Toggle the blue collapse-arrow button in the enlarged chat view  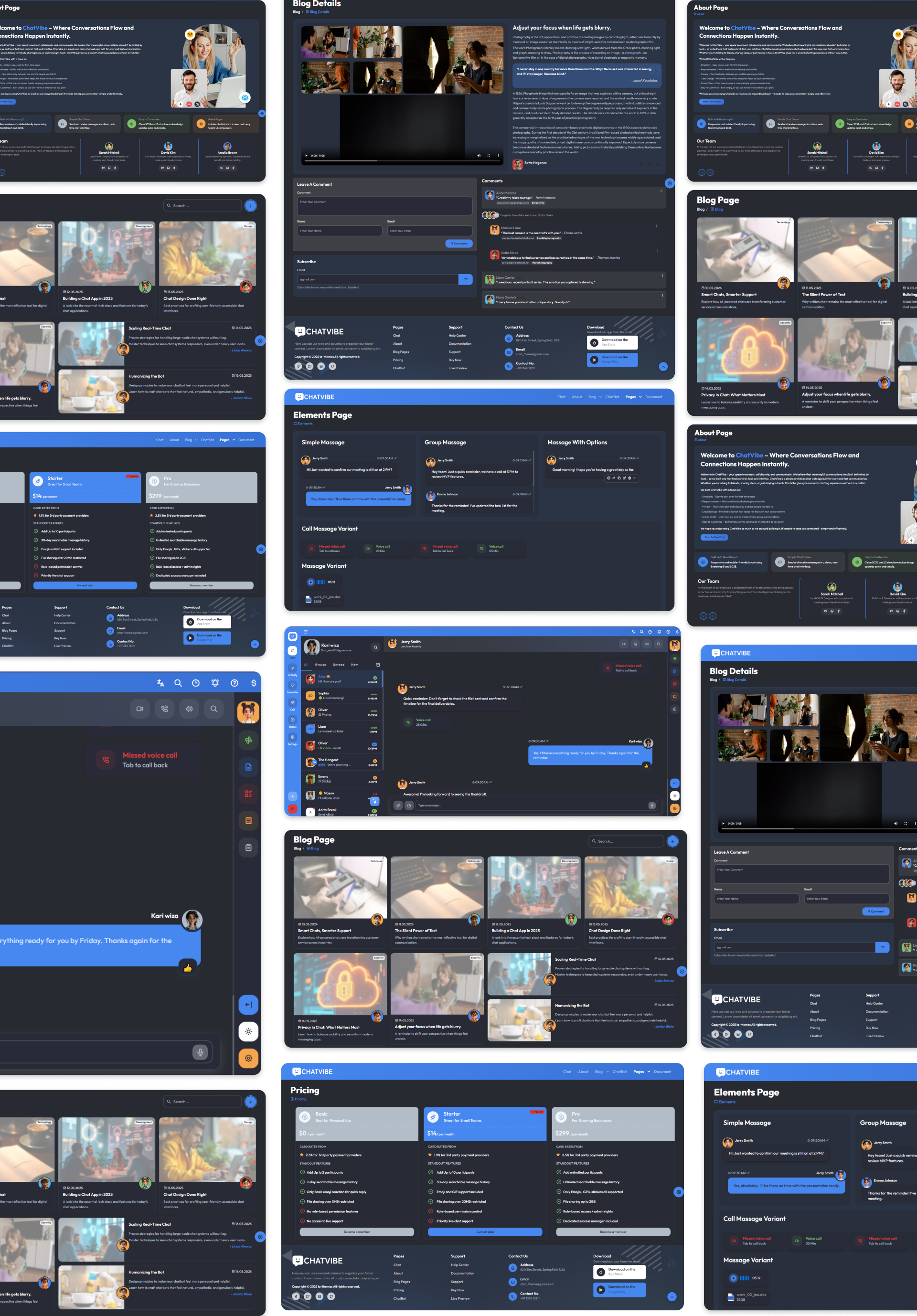pos(248,1005)
